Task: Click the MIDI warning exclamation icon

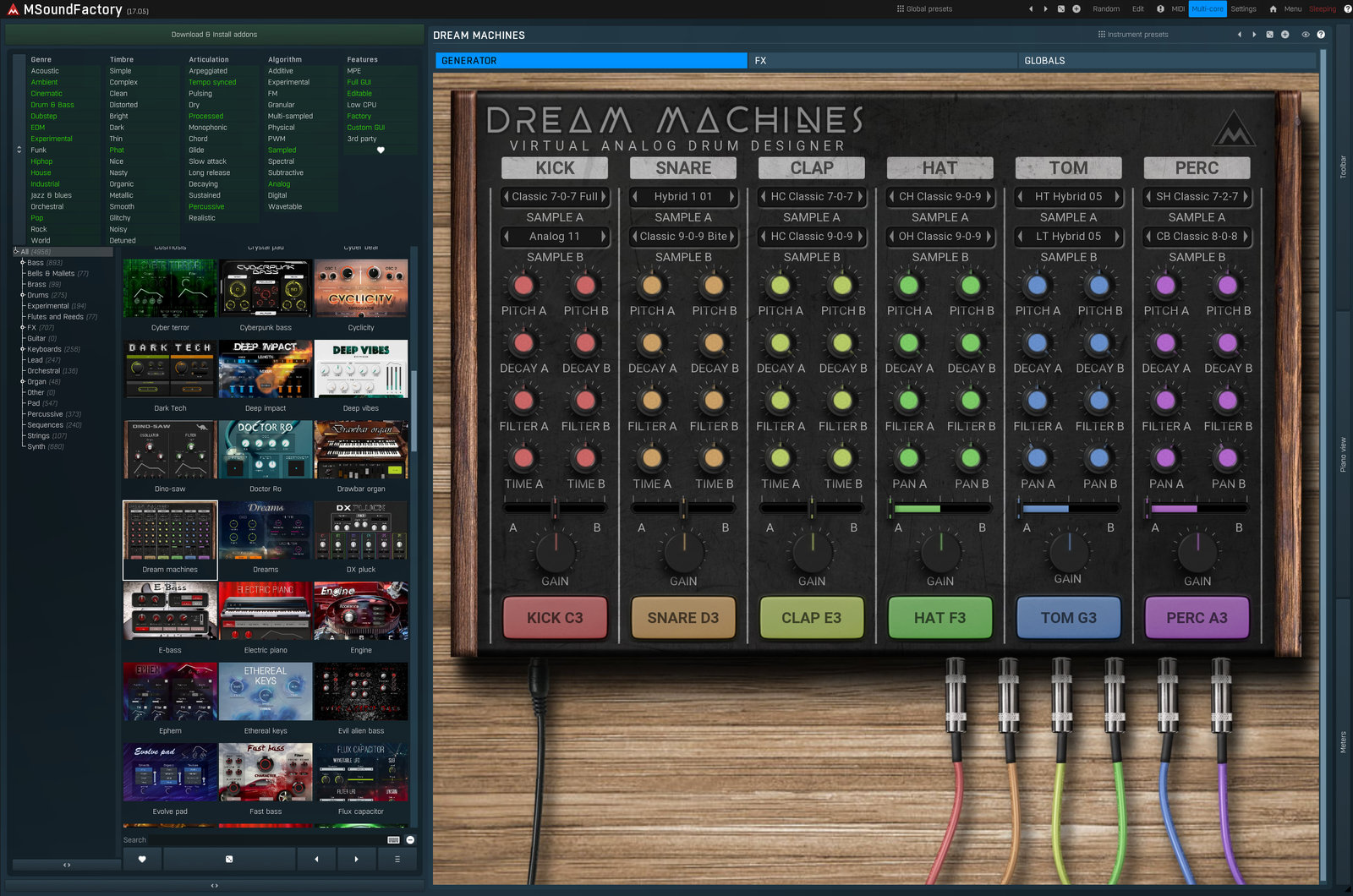Action: (x=1160, y=8)
